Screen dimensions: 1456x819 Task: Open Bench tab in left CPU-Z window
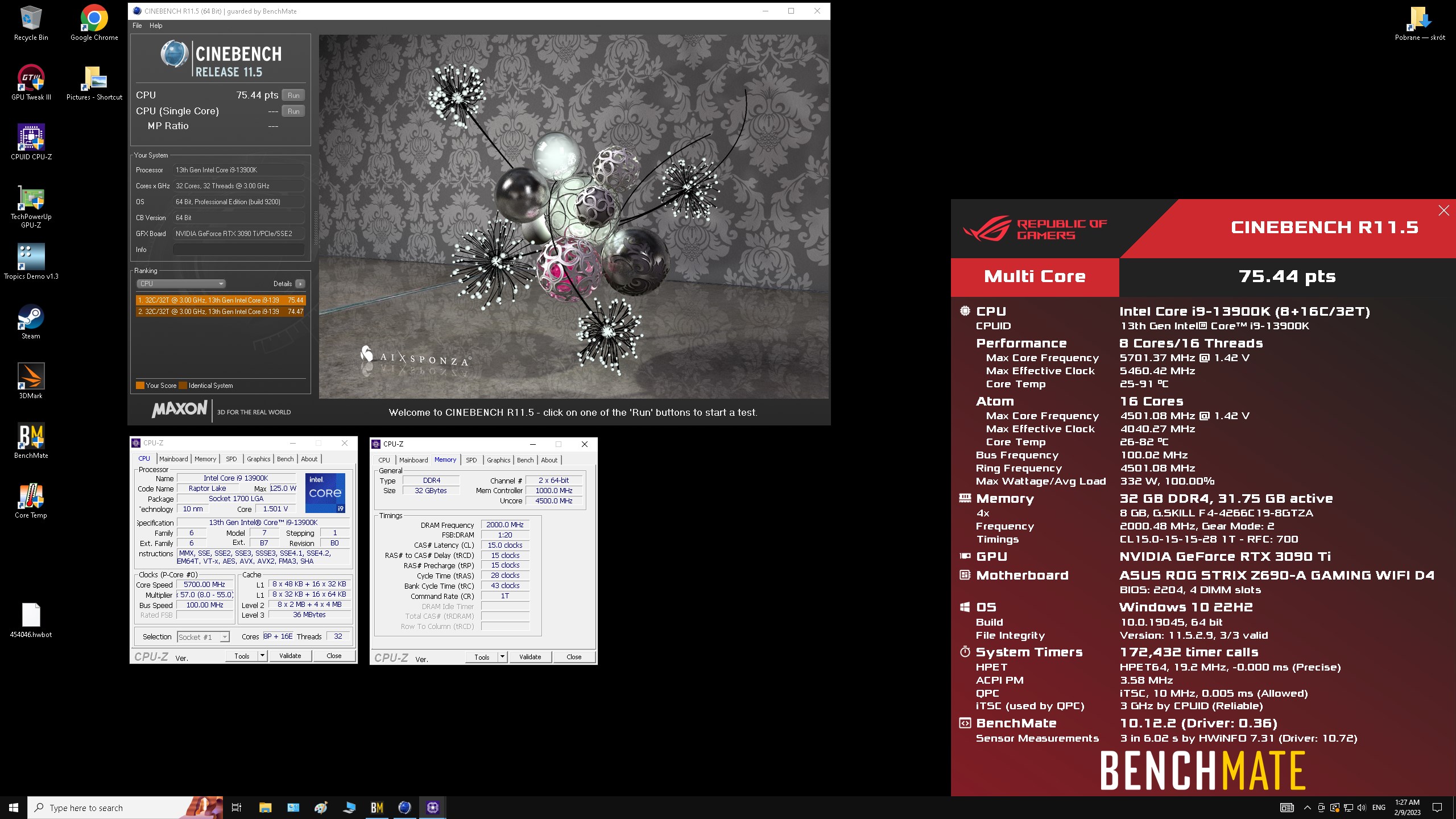[x=286, y=459]
